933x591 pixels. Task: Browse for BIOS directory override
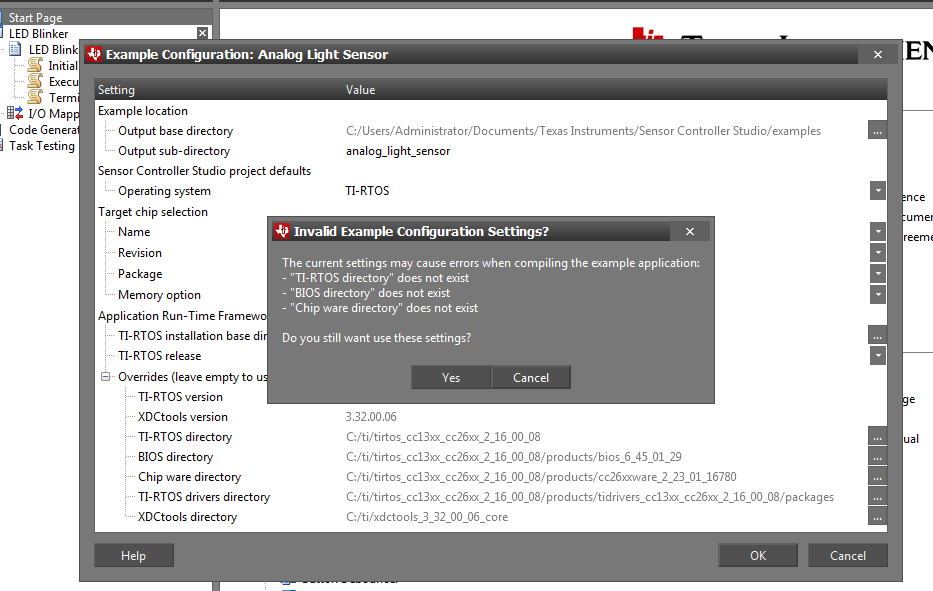(877, 457)
